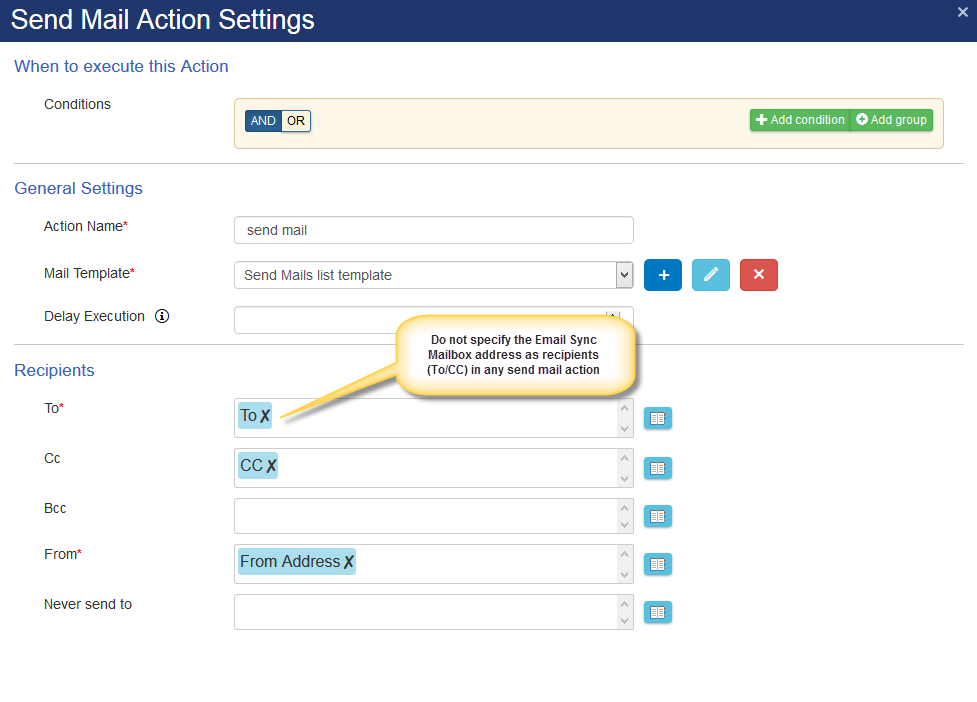Open address book for Never send to
Image resolution: width=977 pixels, height=702 pixels.
point(657,612)
